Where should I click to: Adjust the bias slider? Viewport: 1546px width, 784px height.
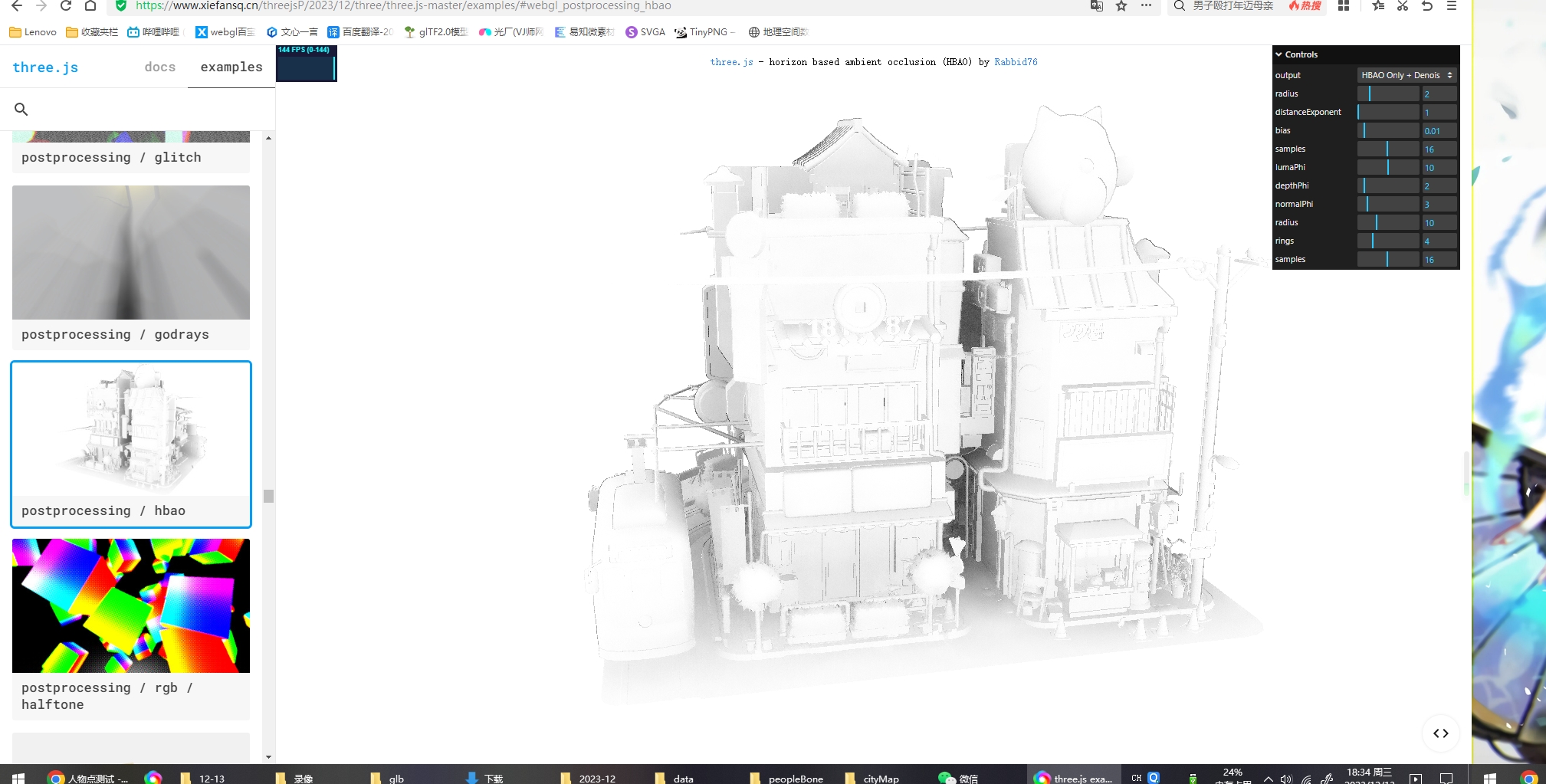click(x=1388, y=130)
